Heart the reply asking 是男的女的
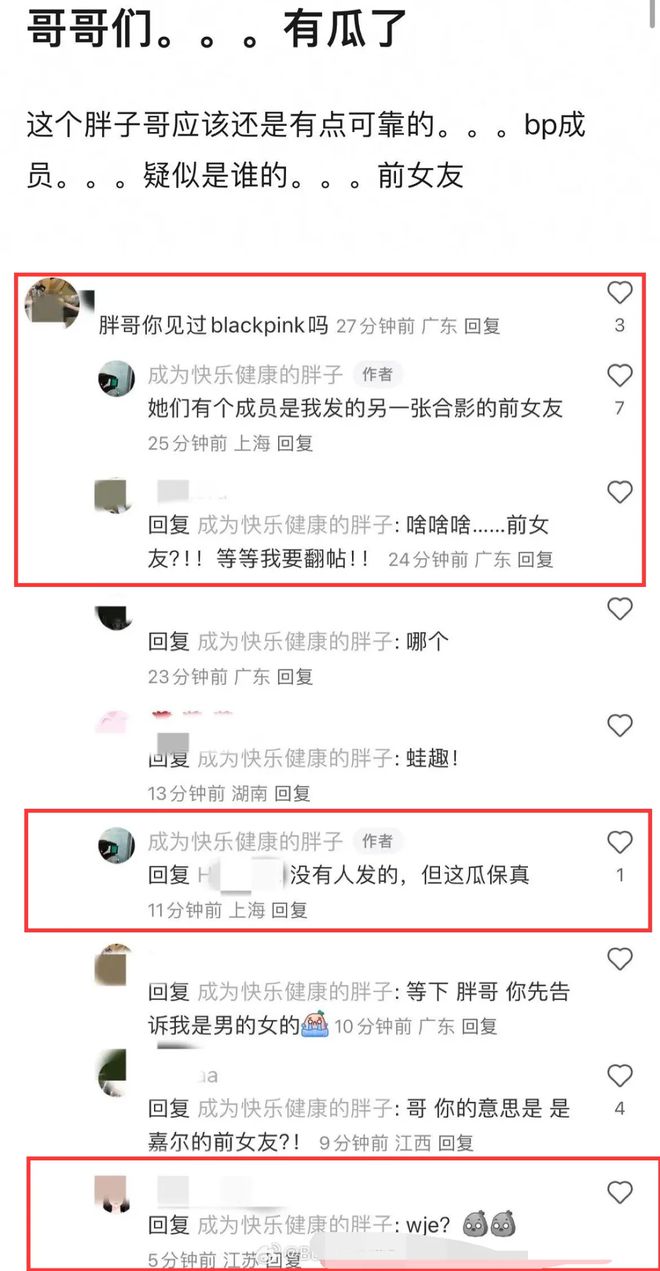Image resolution: width=660 pixels, height=1271 pixels. pos(620,959)
